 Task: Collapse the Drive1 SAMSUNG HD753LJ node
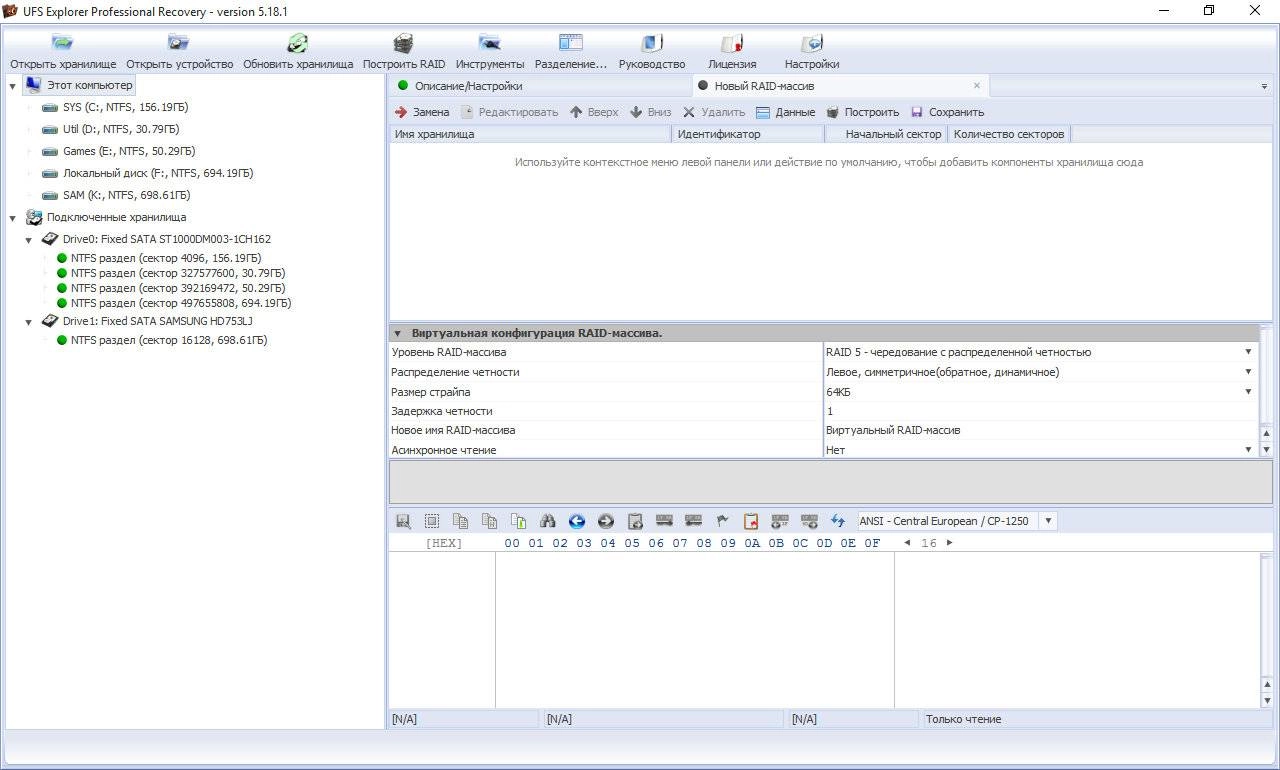click(29, 322)
